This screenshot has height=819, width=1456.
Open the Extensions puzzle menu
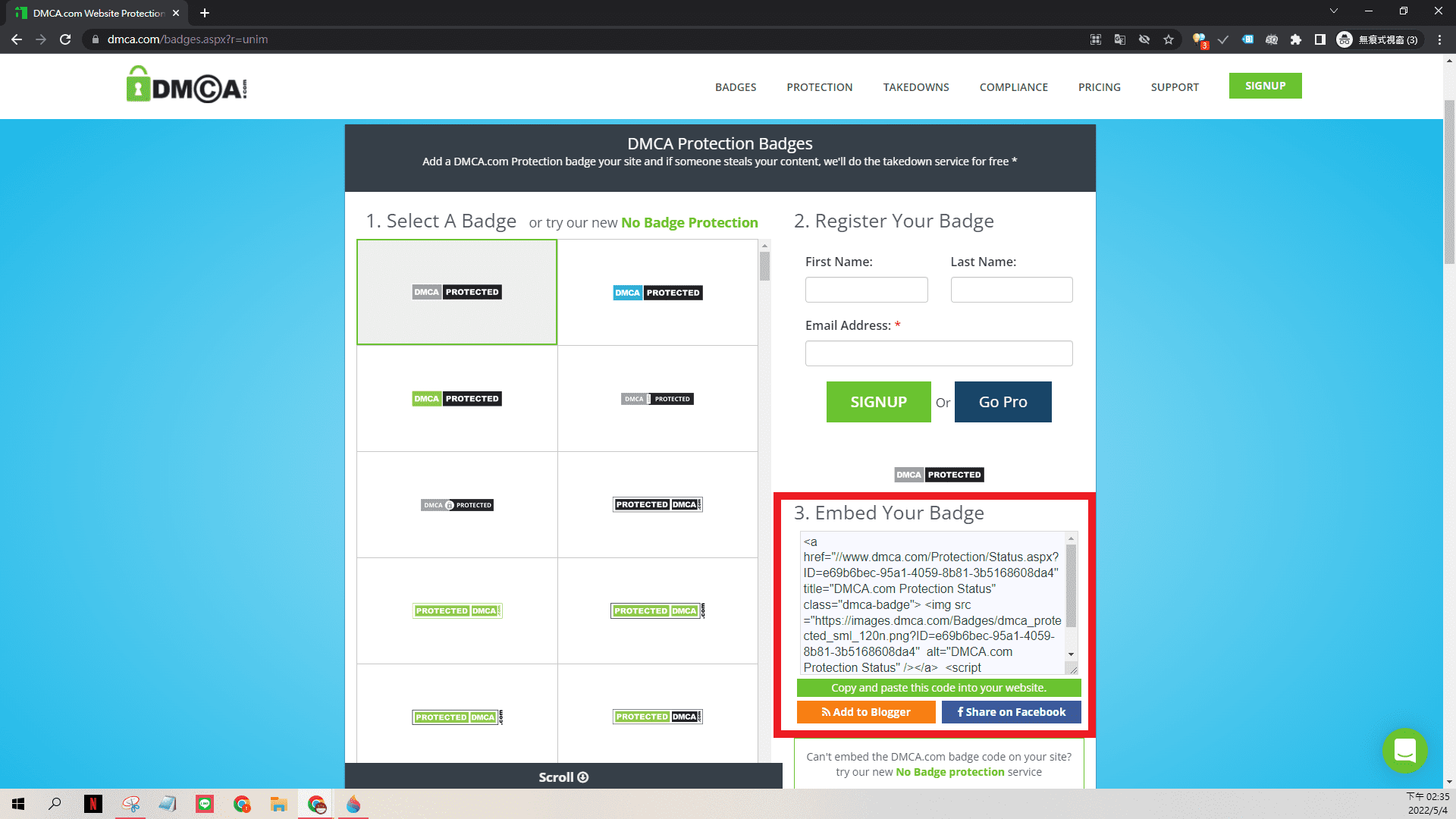point(1296,39)
